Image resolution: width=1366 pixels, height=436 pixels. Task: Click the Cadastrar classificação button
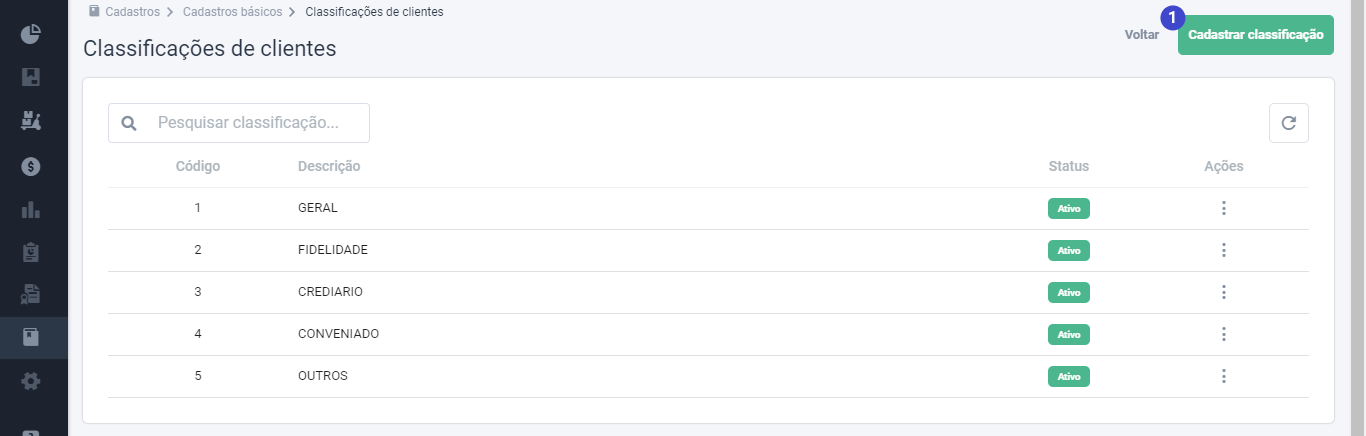pos(1256,35)
